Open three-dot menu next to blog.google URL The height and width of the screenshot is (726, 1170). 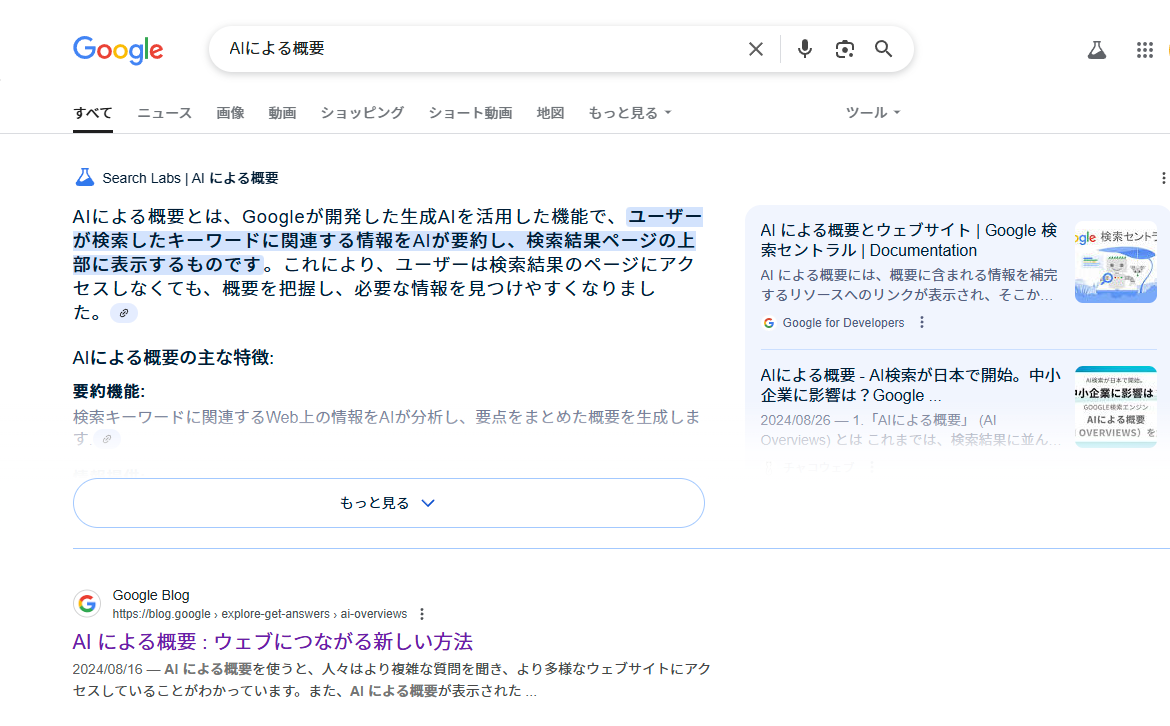422,614
